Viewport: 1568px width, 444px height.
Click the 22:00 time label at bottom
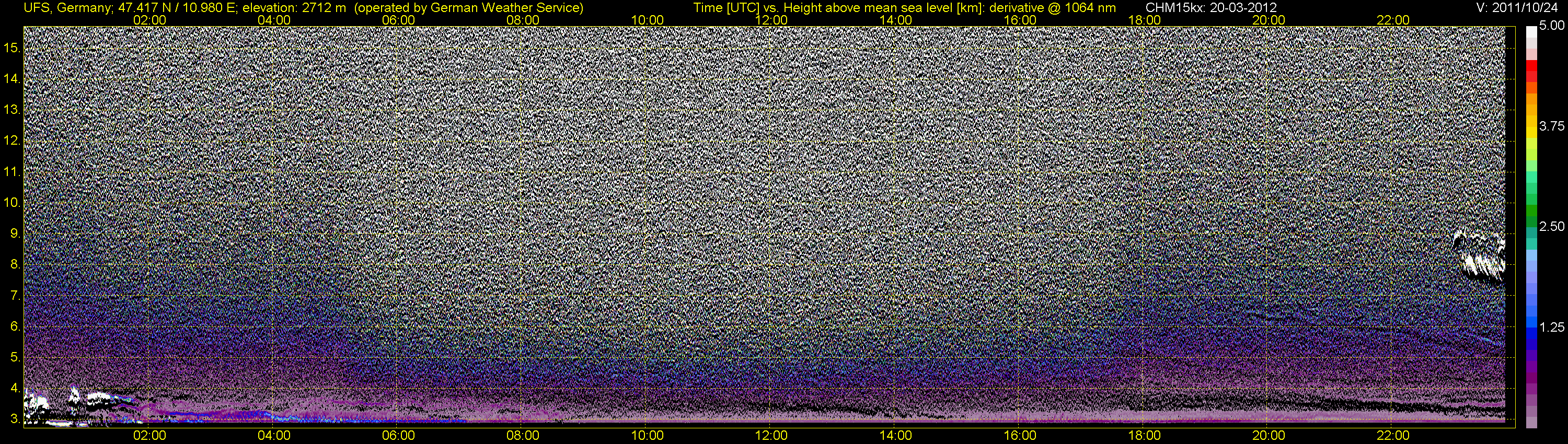click(x=1393, y=436)
